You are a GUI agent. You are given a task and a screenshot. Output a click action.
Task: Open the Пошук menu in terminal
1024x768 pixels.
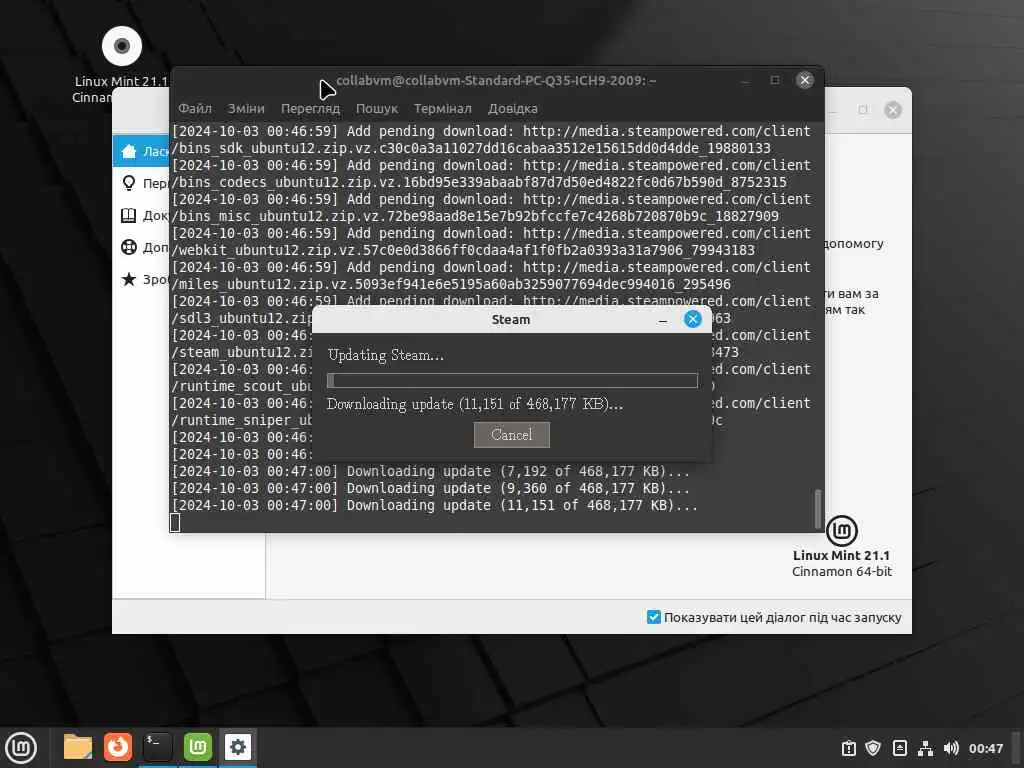(x=377, y=108)
